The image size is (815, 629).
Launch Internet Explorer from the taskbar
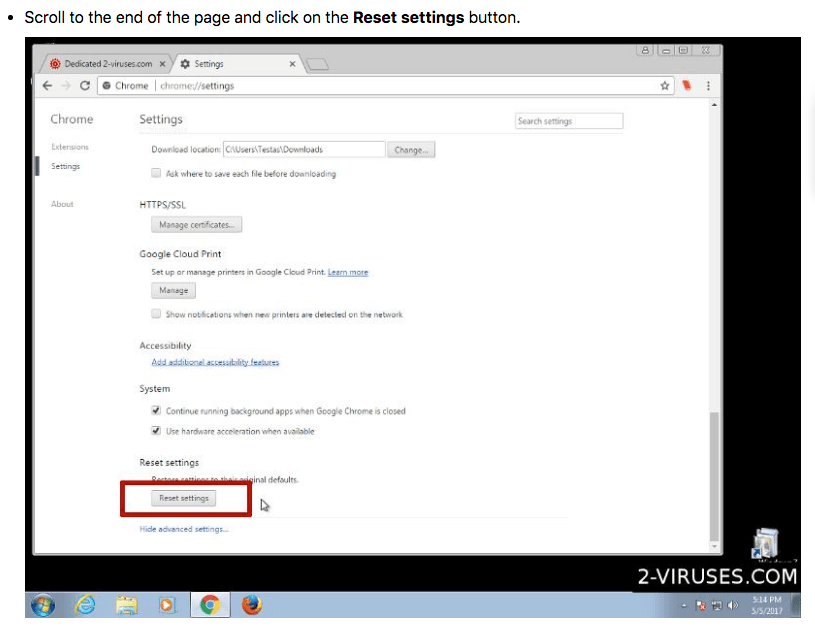(85, 605)
